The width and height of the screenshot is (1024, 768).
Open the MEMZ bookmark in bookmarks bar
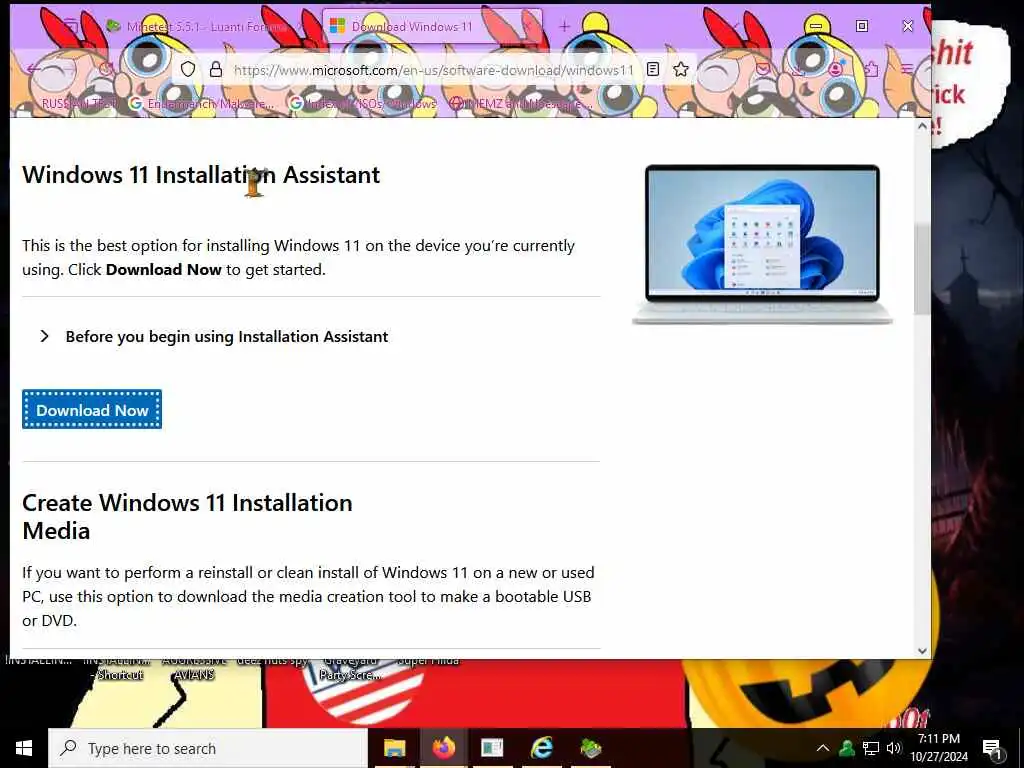[x=522, y=103]
